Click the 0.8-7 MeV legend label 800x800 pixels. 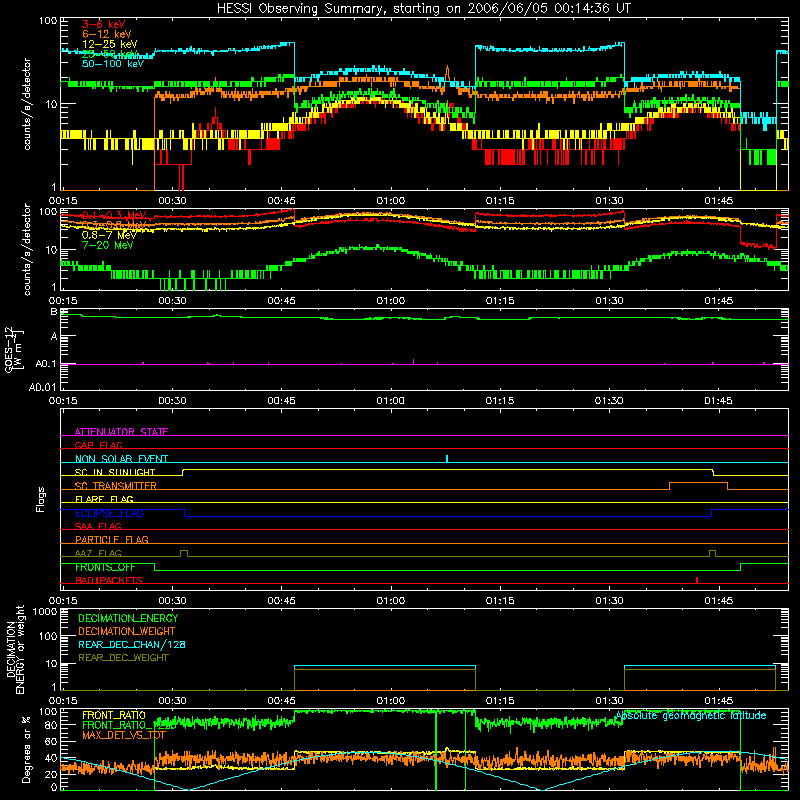click(x=109, y=235)
